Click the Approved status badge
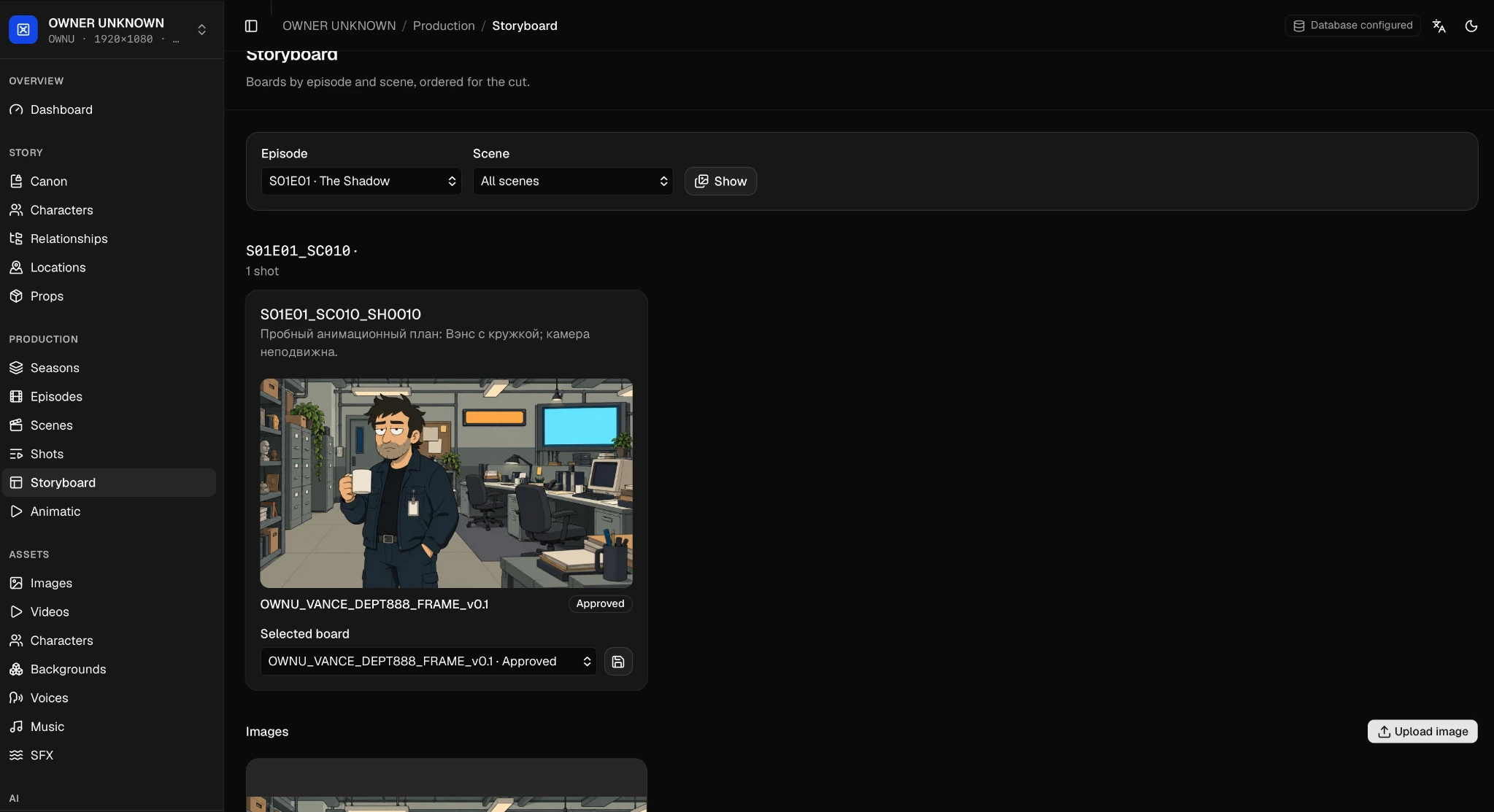 (x=600, y=603)
